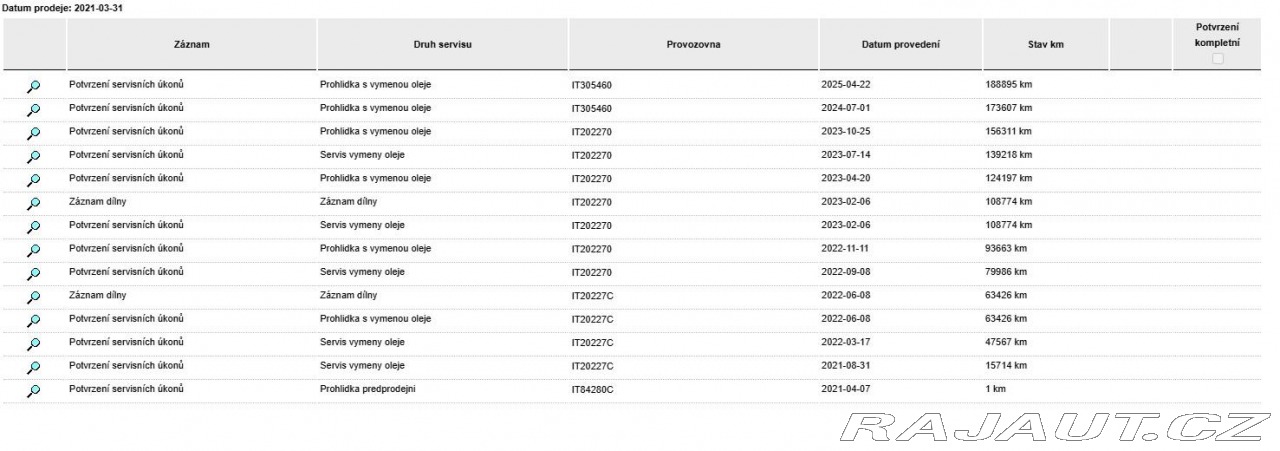
Task: Open magnifier for 108774 km Servis vymeny oleje
Action: point(34,227)
